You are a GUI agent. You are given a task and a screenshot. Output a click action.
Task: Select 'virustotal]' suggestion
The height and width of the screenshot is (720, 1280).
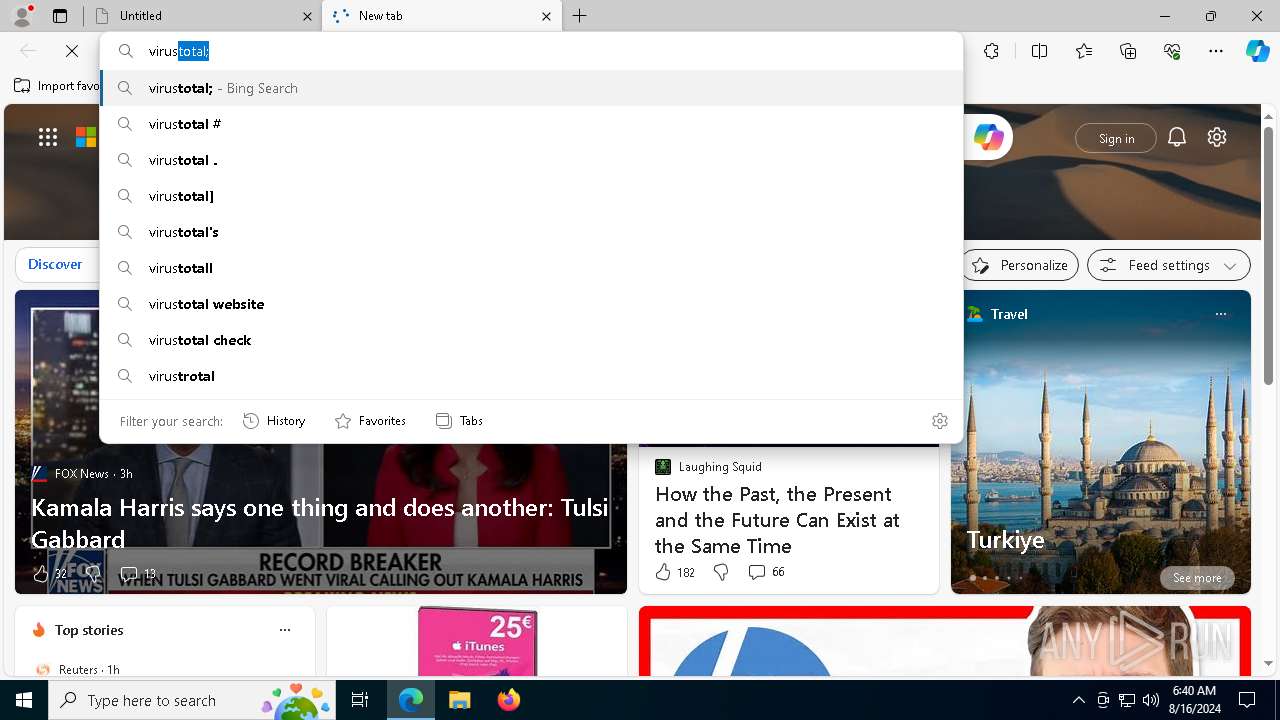[x=531, y=196]
